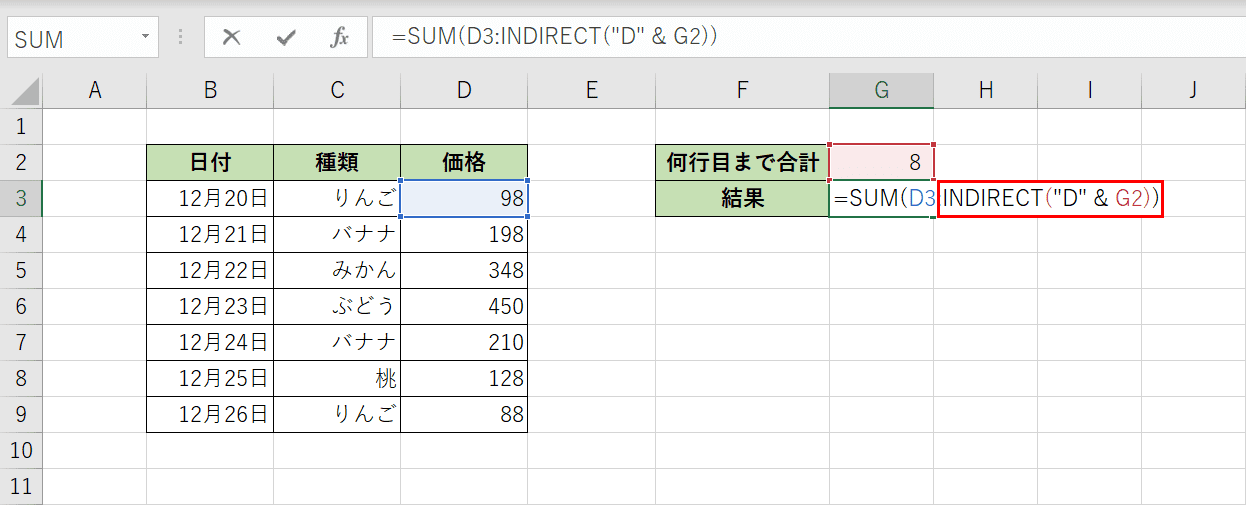Select row 9 header
Image resolution: width=1246 pixels, height=505 pixels.
tap(22, 414)
